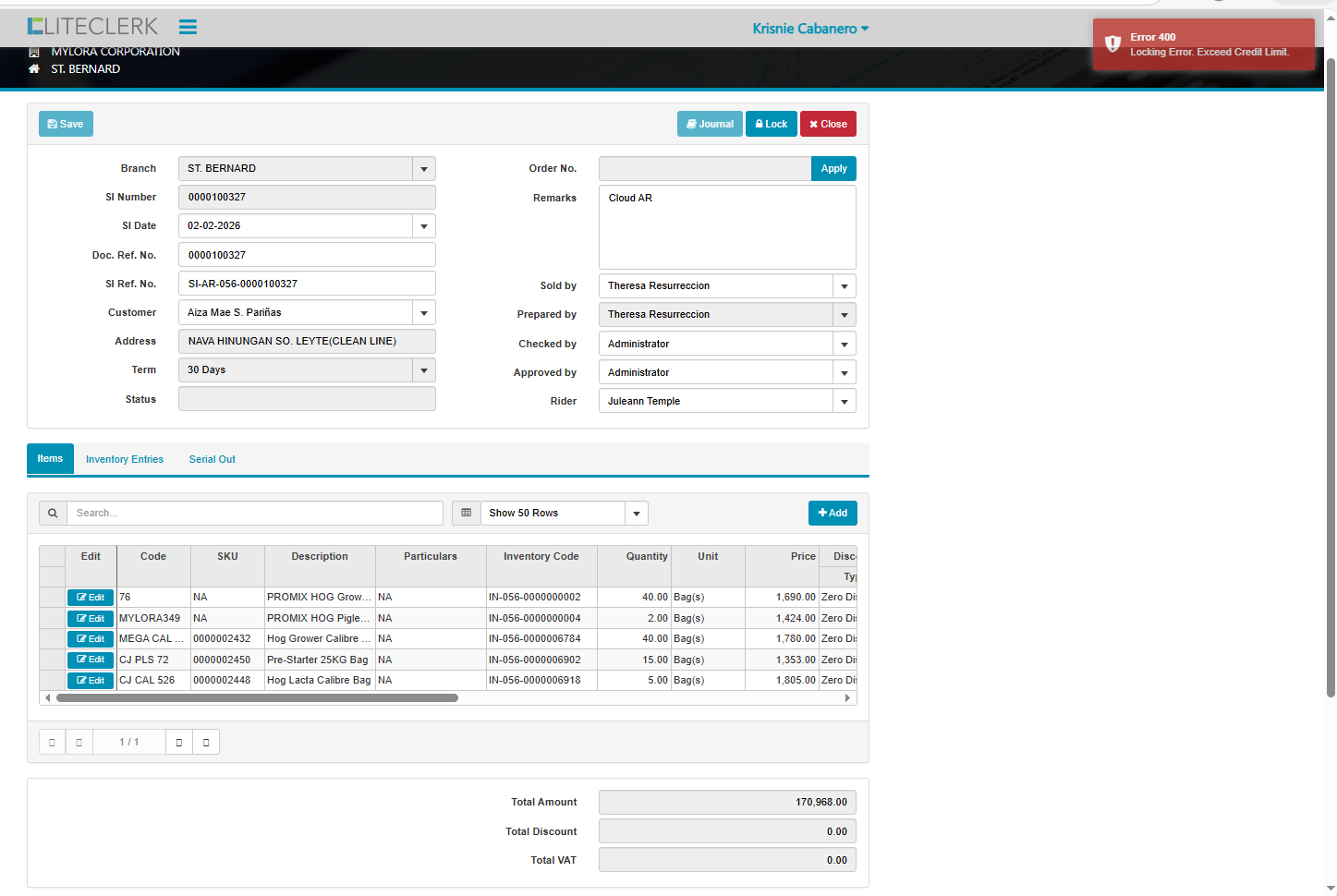Click the items table horizontal scrollbar
The width and height of the screenshot is (1337, 896).
tap(257, 698)
